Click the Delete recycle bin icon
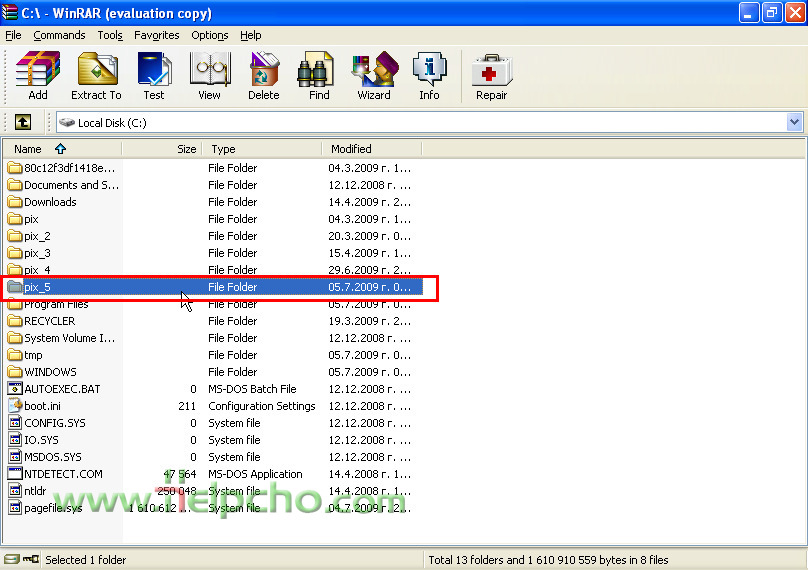The width and height of the screenshot is (808, 570). [264, 69]
